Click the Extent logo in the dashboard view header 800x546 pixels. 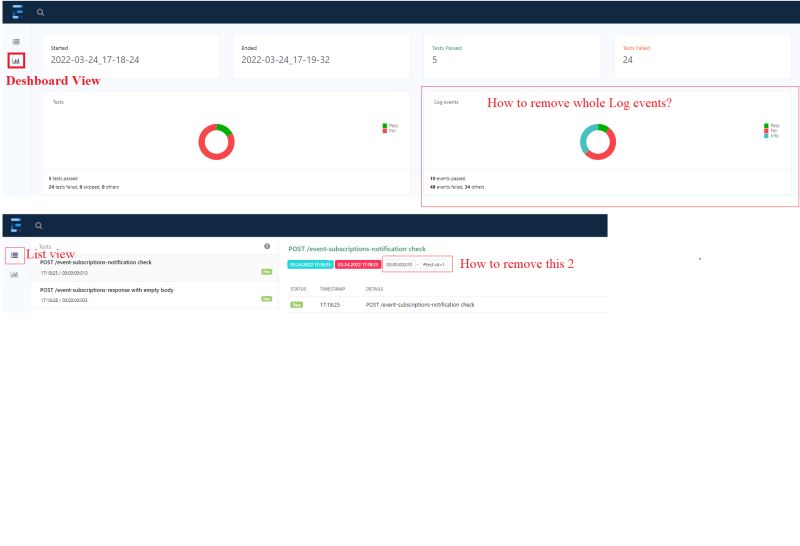point(17,12)
